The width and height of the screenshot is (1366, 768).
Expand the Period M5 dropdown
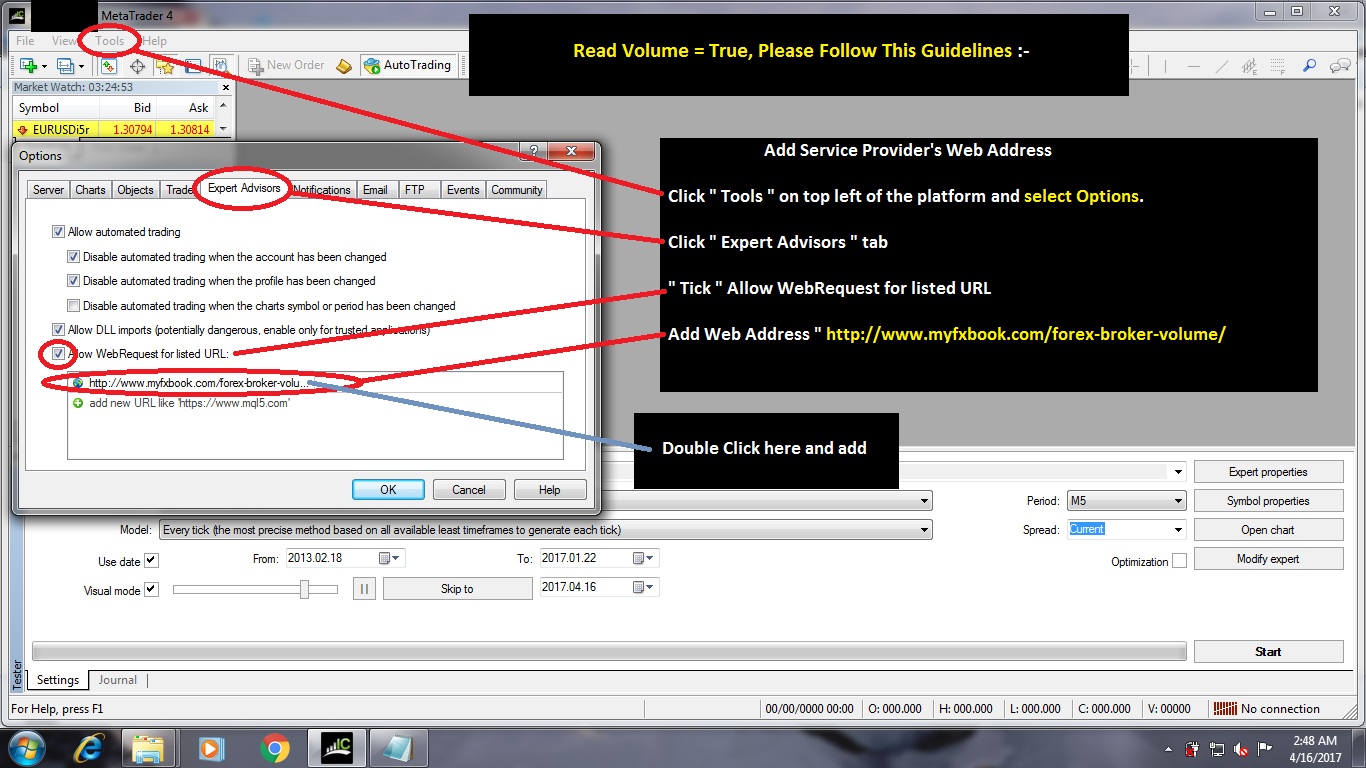[x=1178, y=501]
